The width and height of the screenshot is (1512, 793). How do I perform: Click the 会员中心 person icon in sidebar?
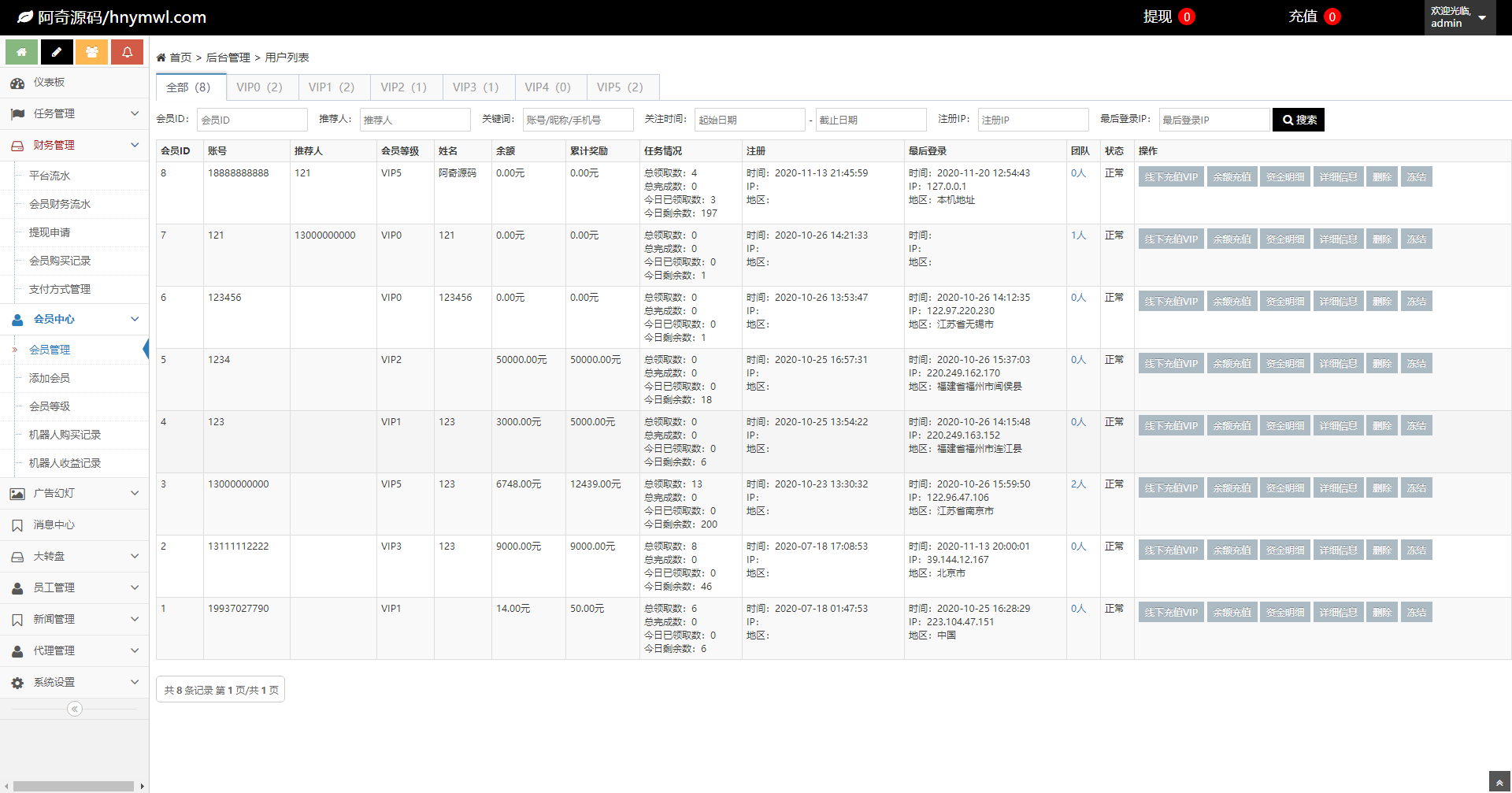click(18, 320)
